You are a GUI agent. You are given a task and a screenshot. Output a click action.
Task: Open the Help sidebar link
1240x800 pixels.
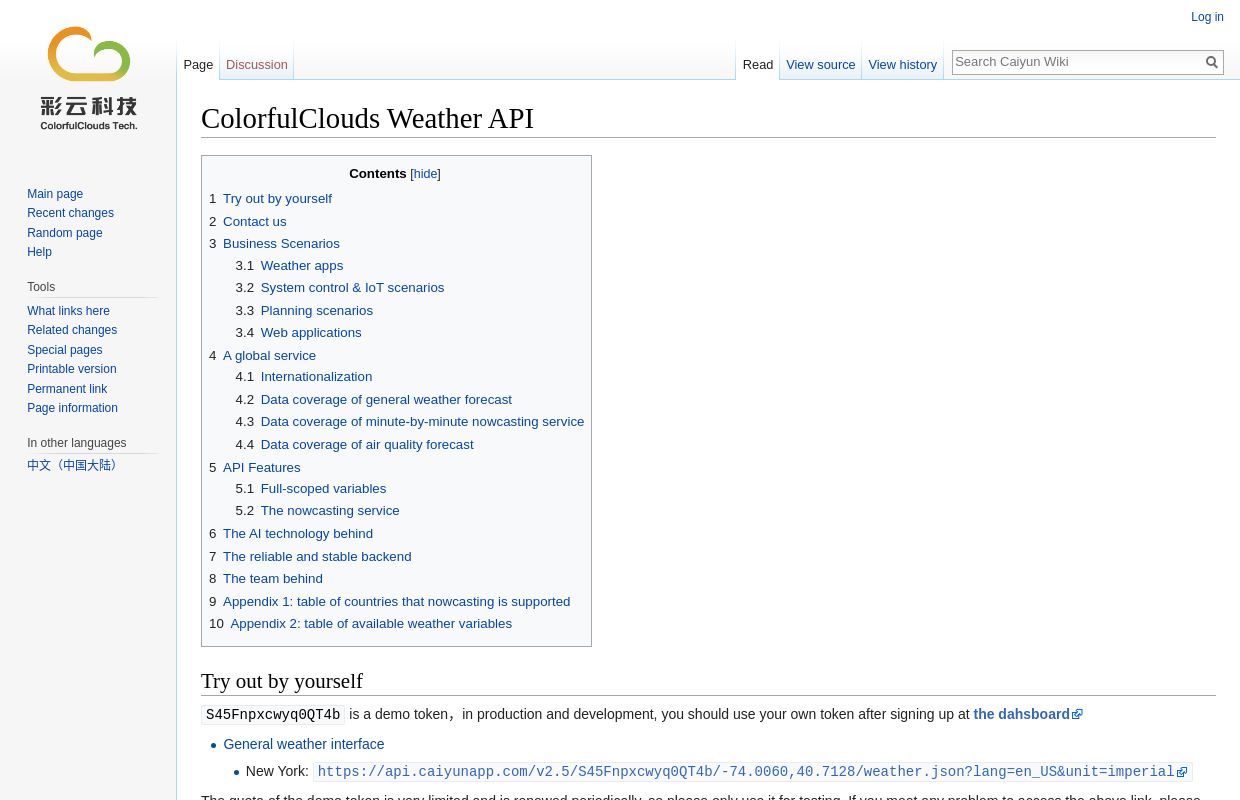[x=40, y=252]
